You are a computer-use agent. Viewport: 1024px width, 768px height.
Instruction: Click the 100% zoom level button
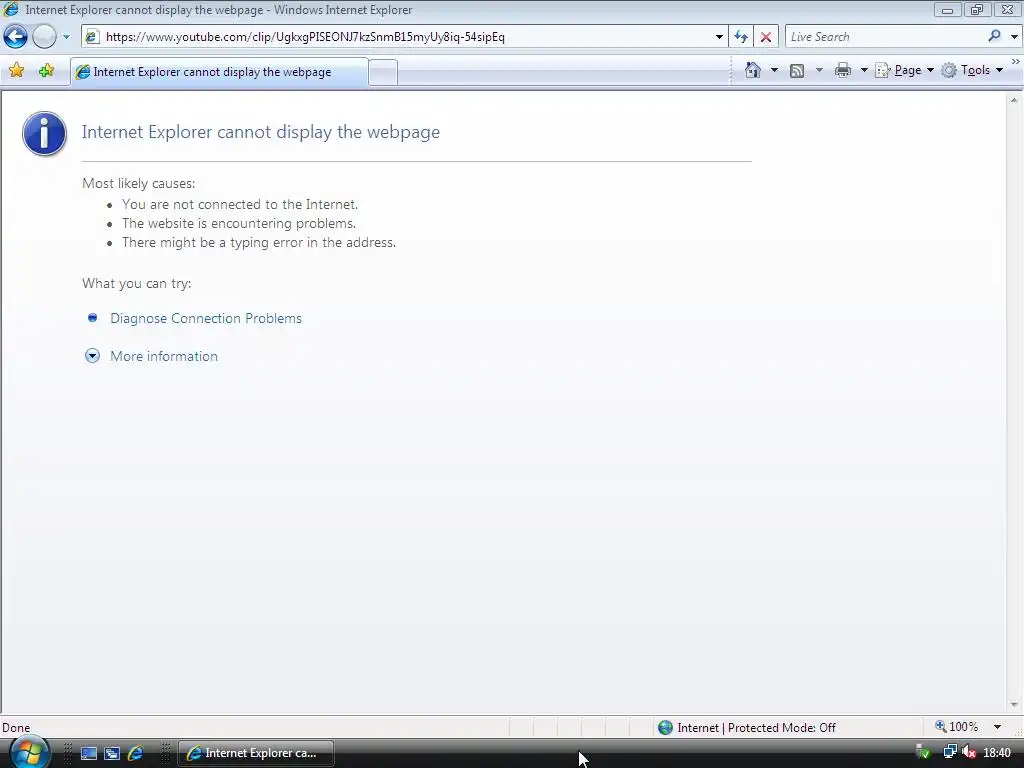click(957, 727)
